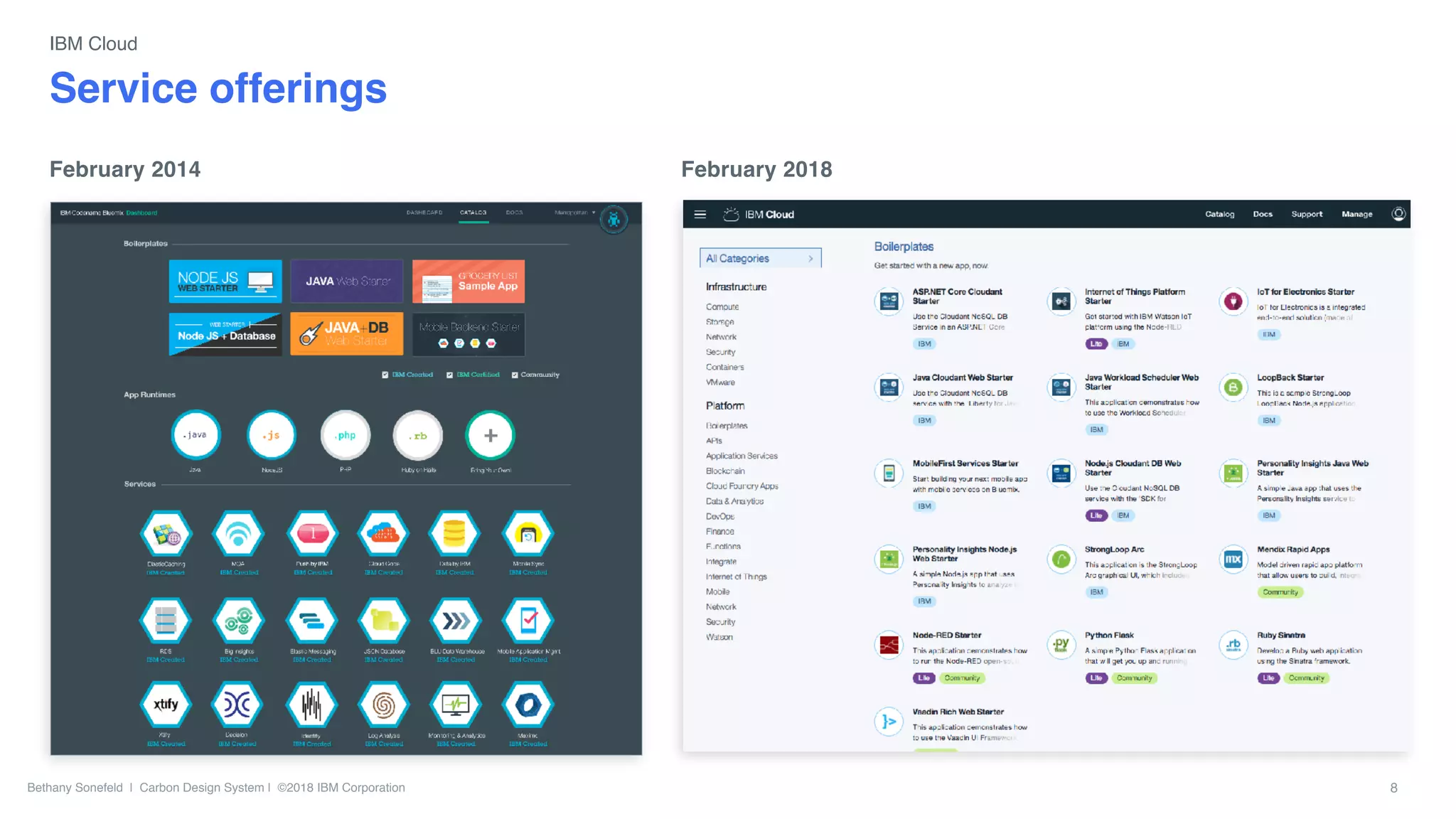Click the Lite tag under Node-RED Starter
This screenshot has width=1456, height=819.
[x=924, y=678]
